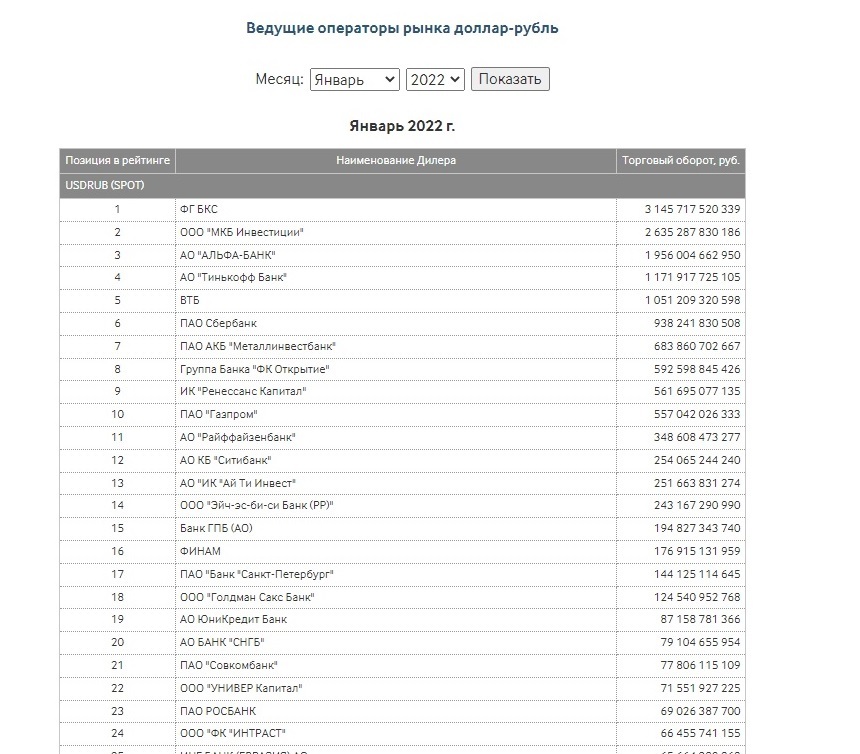Select Группа Банка "ФК Открытие"

(x=254, y=370)
